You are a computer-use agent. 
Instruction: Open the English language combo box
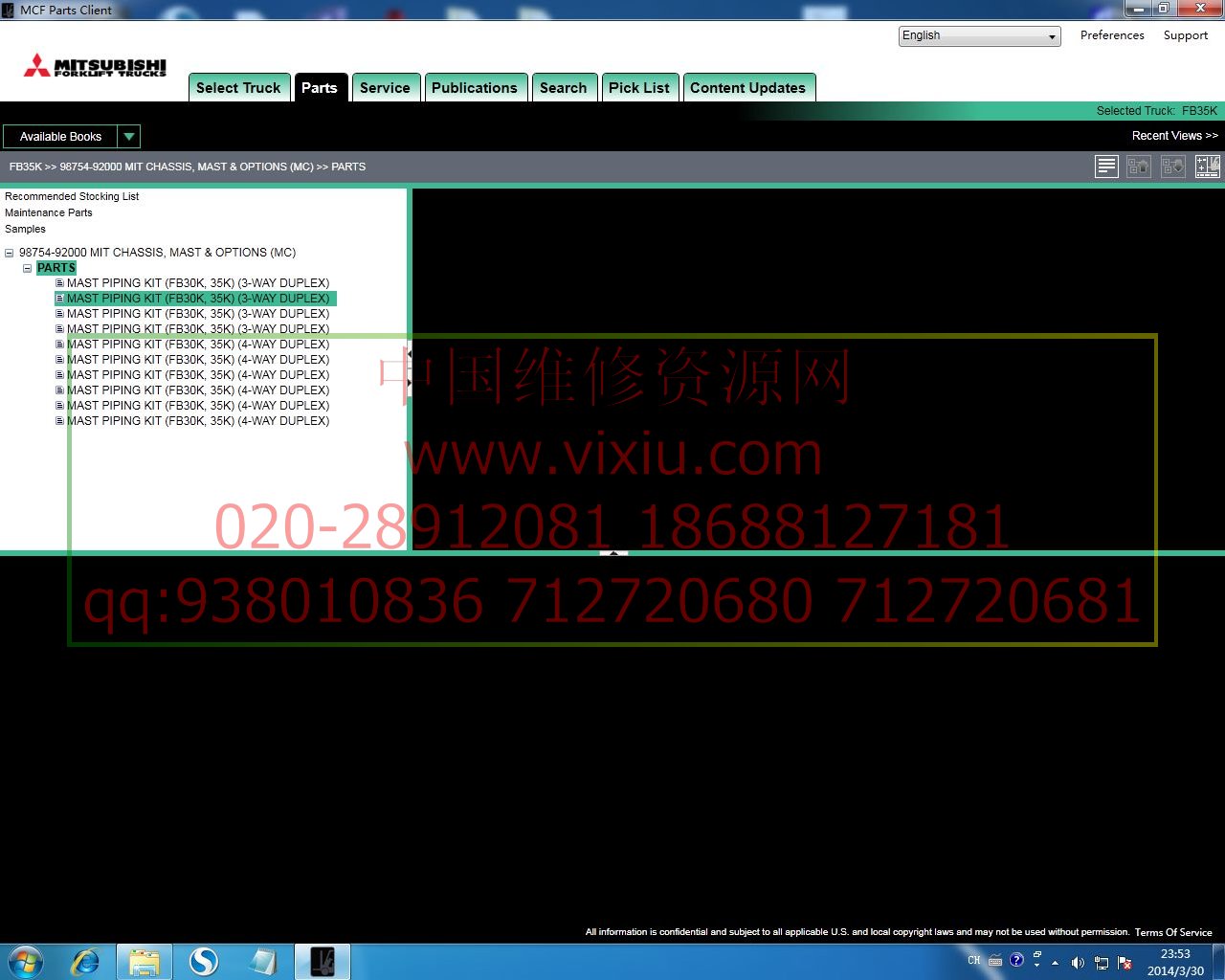pyautogui.click(x=979, y=36)
